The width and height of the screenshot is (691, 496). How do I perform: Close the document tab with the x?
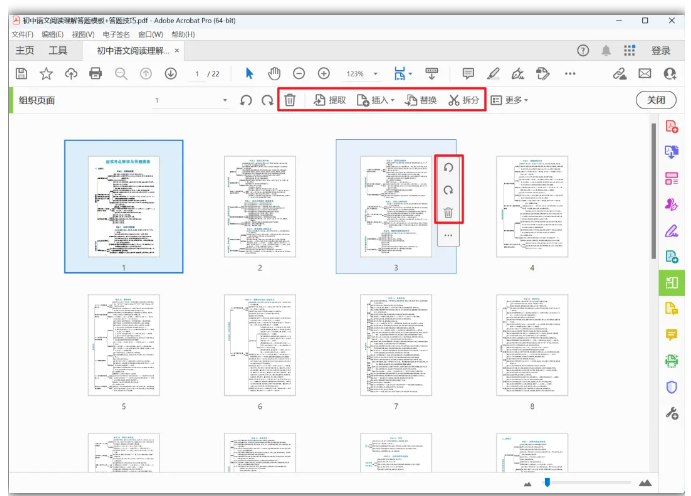[x=177, y=51]
